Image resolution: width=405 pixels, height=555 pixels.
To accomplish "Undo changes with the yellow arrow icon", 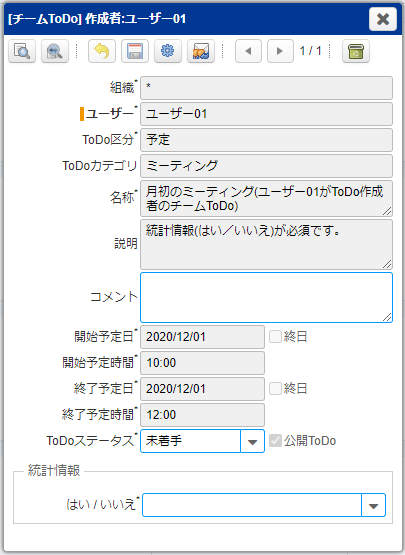I will pos(102,51).
